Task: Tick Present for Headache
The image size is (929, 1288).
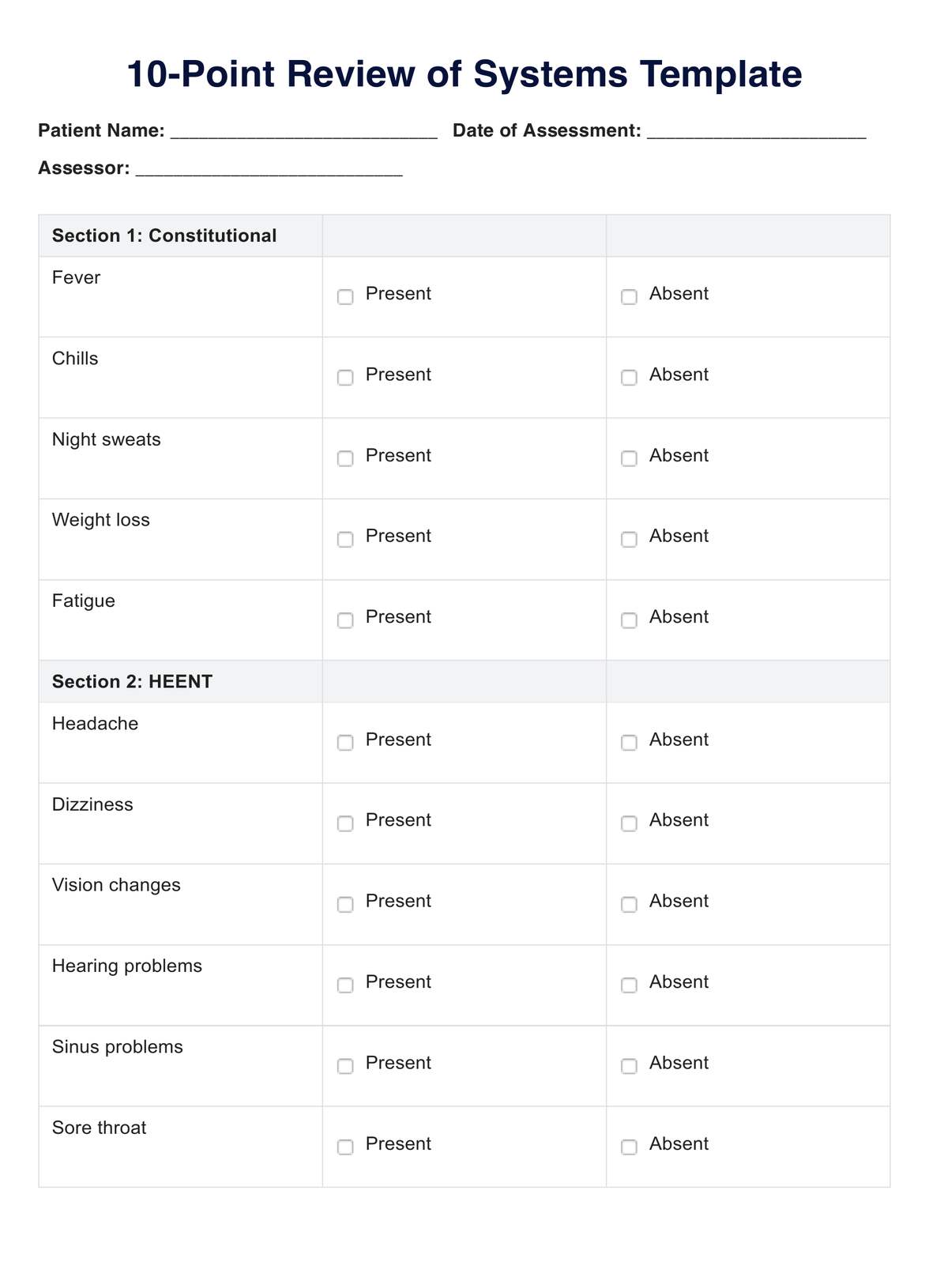Action: click(345, 743)
